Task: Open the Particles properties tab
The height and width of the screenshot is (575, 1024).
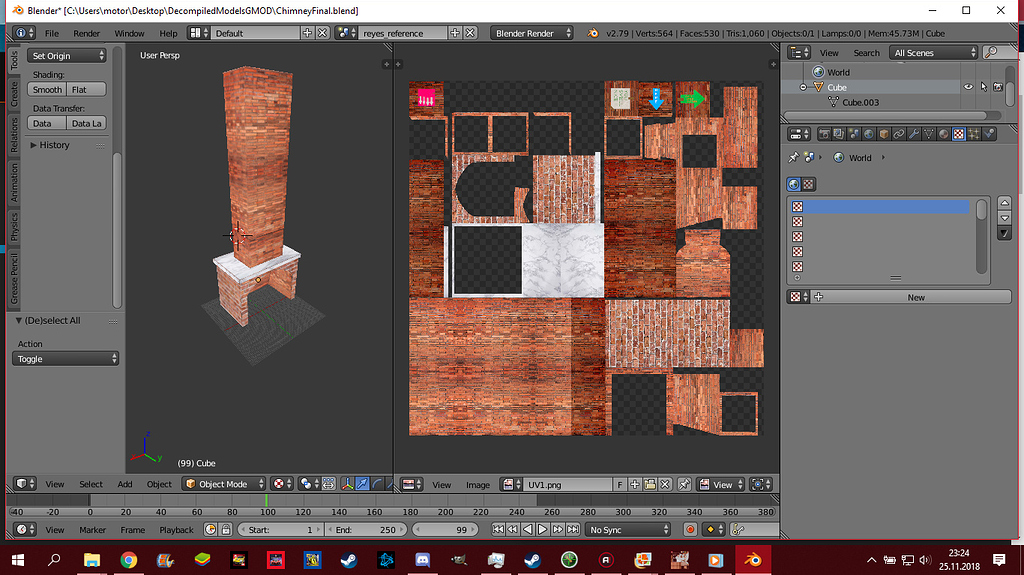Action: pyautogui.click(x=974, y=134)
